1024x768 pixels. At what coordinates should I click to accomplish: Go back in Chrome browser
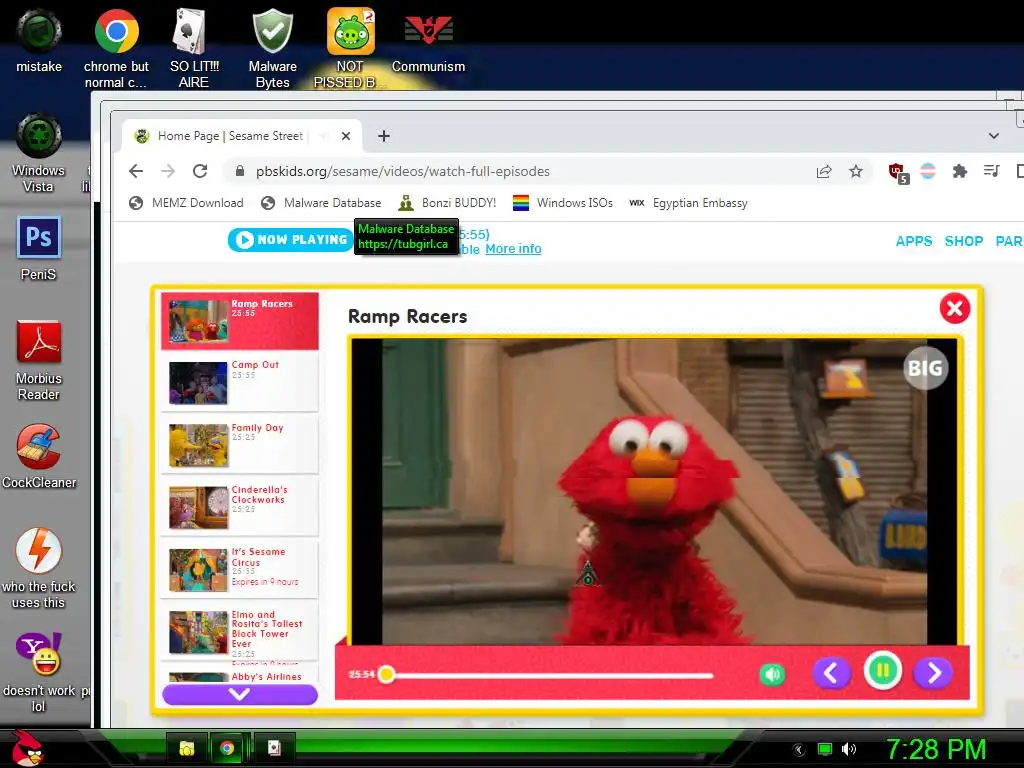[x=136, y=171]
